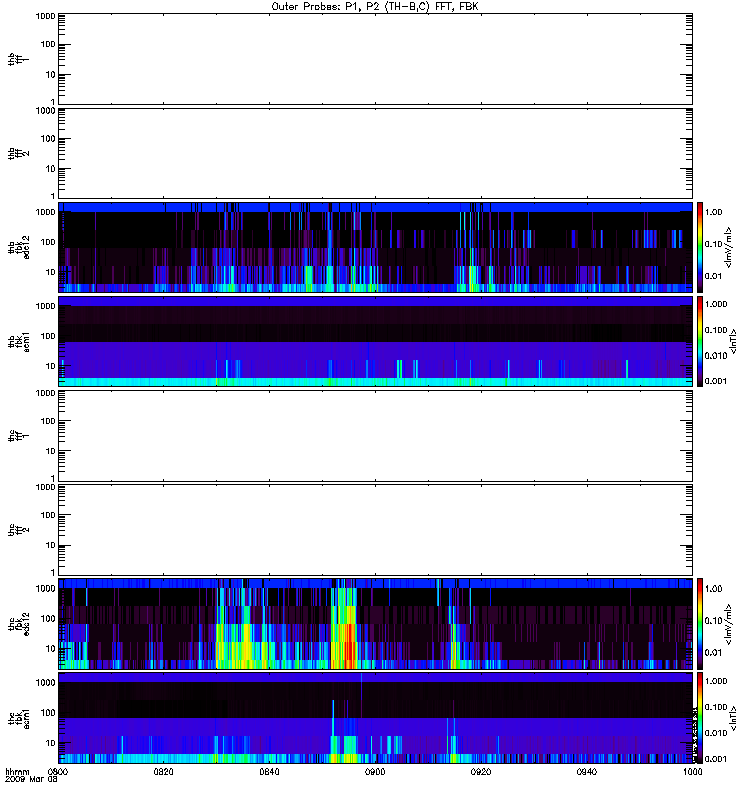Click the color bar beside thb fbk scm1
This screenshot has width=750, height=800.
pyautogui.click(x=700, y=341)
